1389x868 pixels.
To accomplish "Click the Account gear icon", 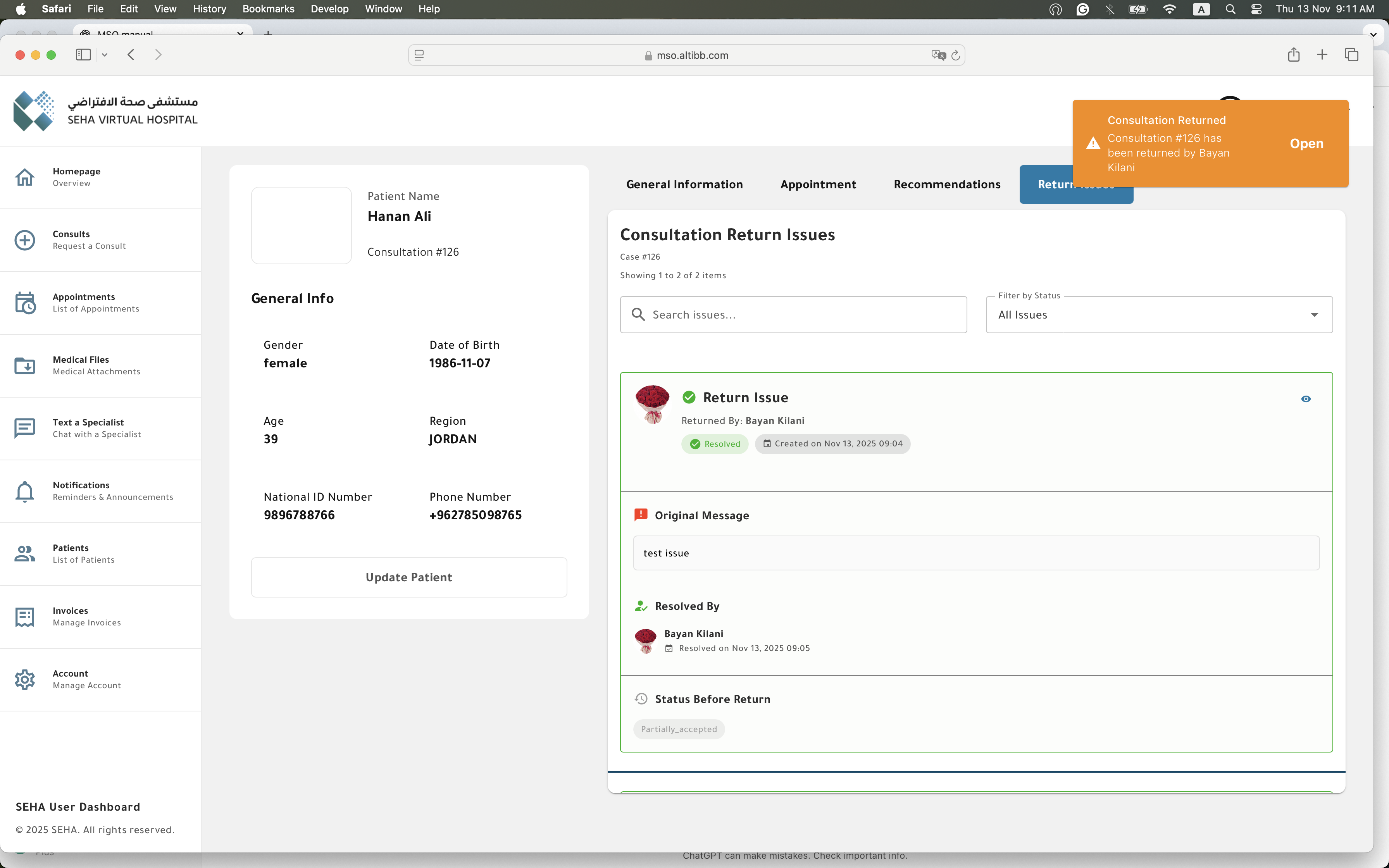I will coord(25,680).
